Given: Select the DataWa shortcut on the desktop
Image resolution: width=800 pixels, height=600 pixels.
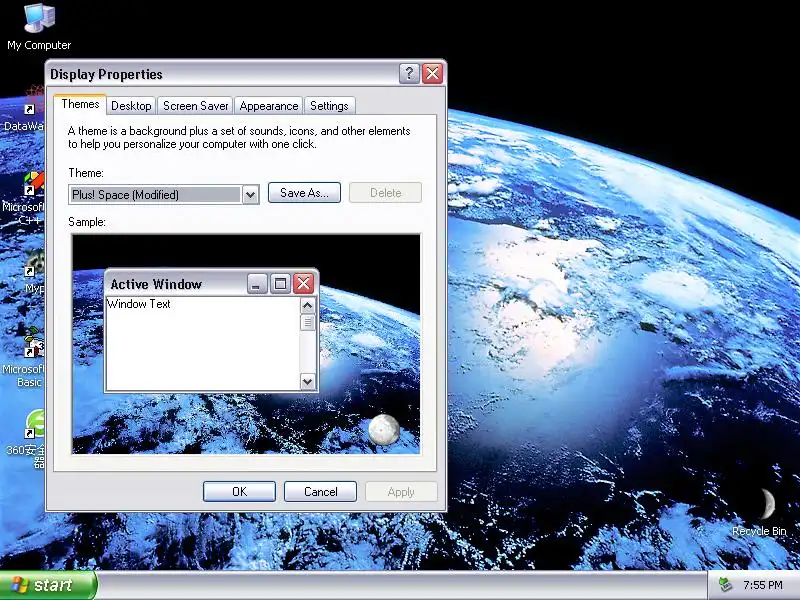Looking at the screenshot, I should (24, 109).
